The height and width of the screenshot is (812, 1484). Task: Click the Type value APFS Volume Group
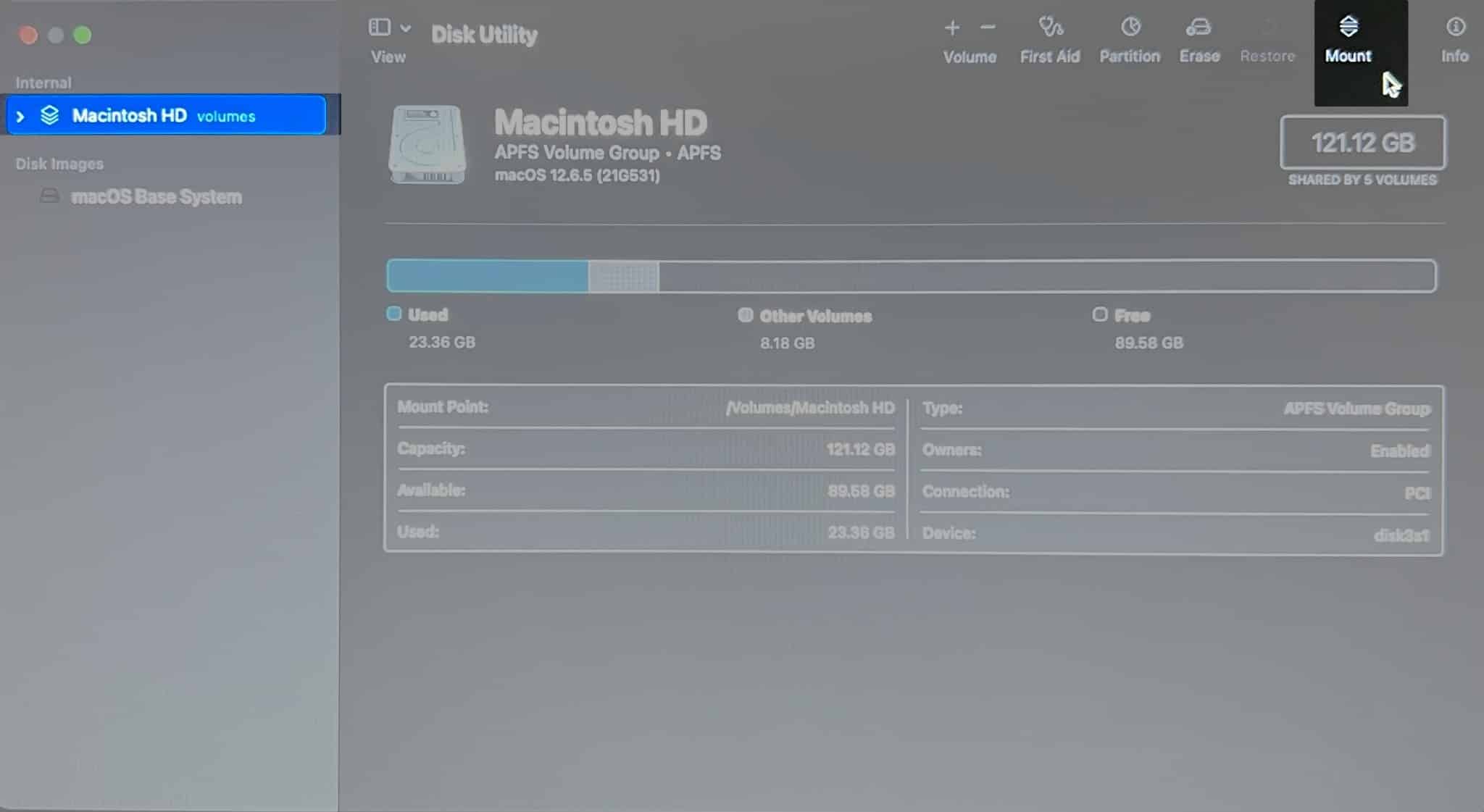(x=1356, y=409)
